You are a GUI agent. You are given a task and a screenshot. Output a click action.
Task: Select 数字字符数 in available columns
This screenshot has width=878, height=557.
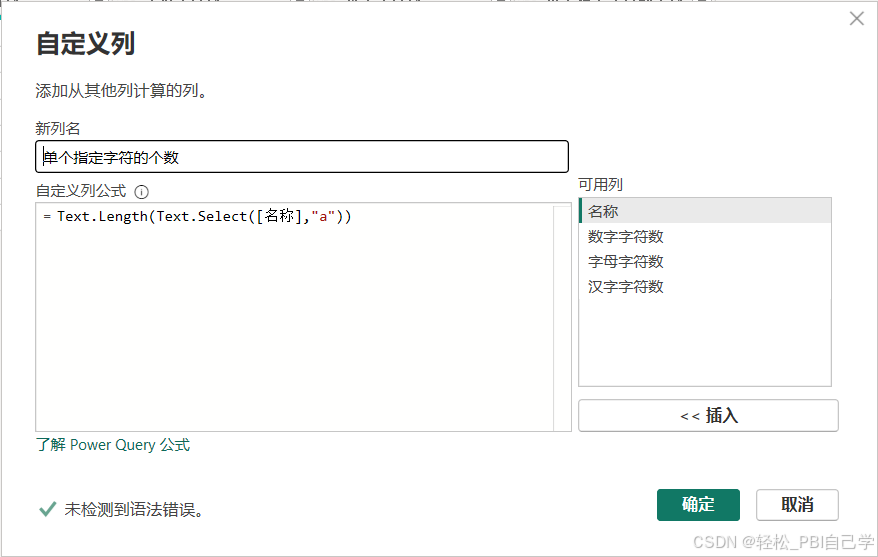coord(705,236)
